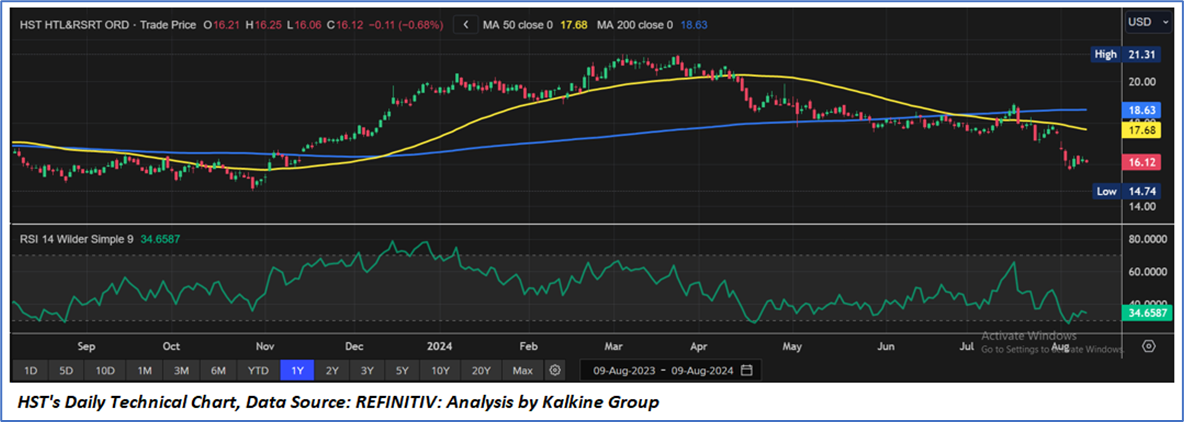Click the 80.0000 RSI scale label
The height and width of the screenshot is (422, 1184).
pyautogui.click(x=1149, y=239)
